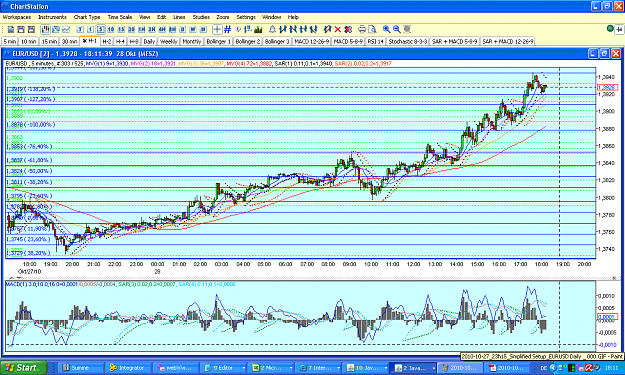Image resolution: width=625 pixels, height=375 pixels.
Task: Click the candlestick chart type icon
Action: tap(45, 29)
